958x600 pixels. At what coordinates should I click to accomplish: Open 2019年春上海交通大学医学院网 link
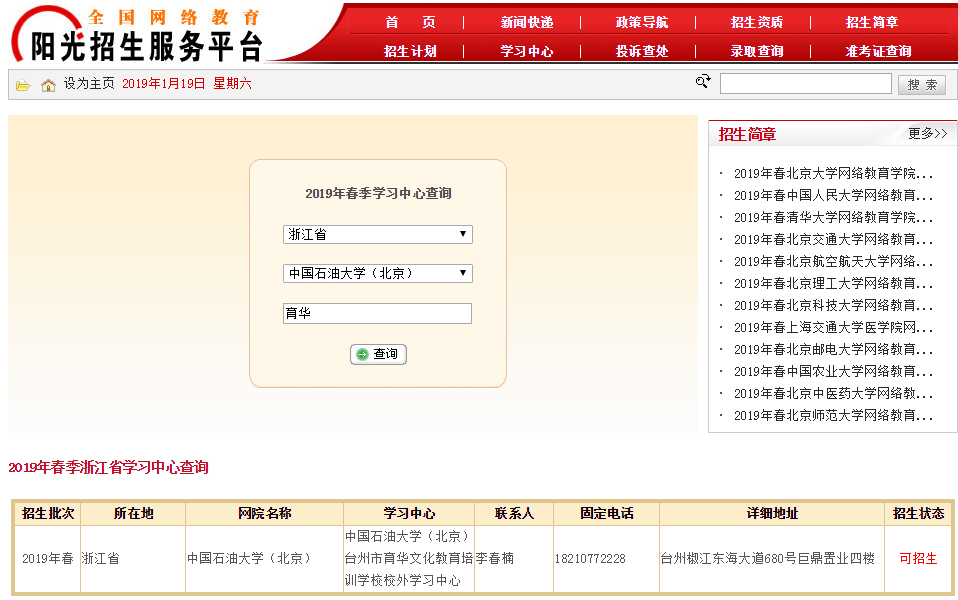tap(833, 327)
